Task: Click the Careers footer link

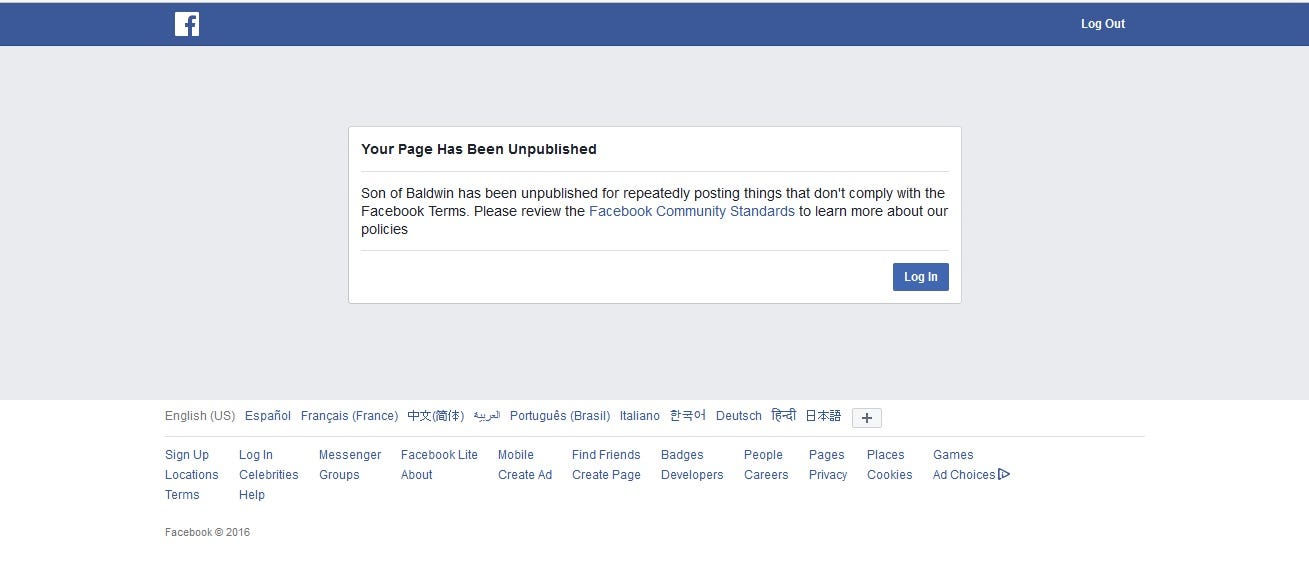Action: [766, 475]
